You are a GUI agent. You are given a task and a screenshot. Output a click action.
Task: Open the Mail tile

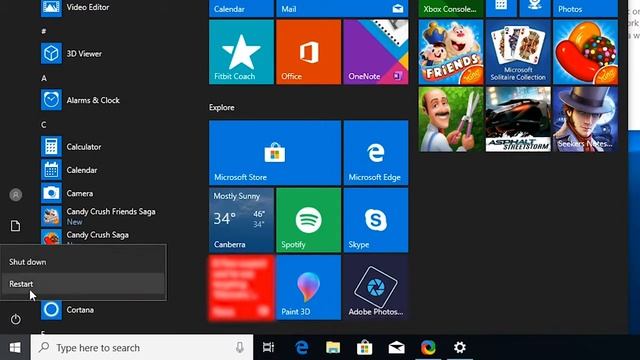click(x=342, y=9)
